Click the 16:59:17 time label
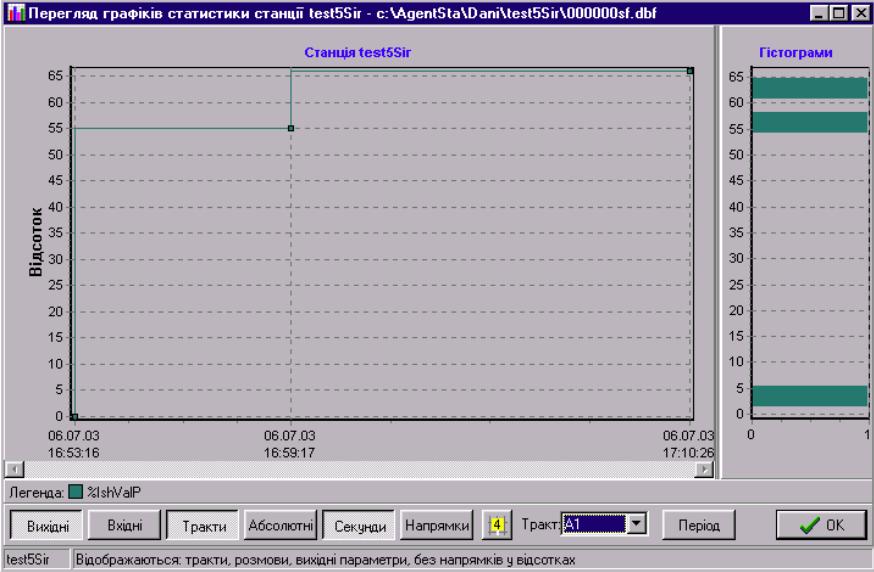 pos(289,452)
